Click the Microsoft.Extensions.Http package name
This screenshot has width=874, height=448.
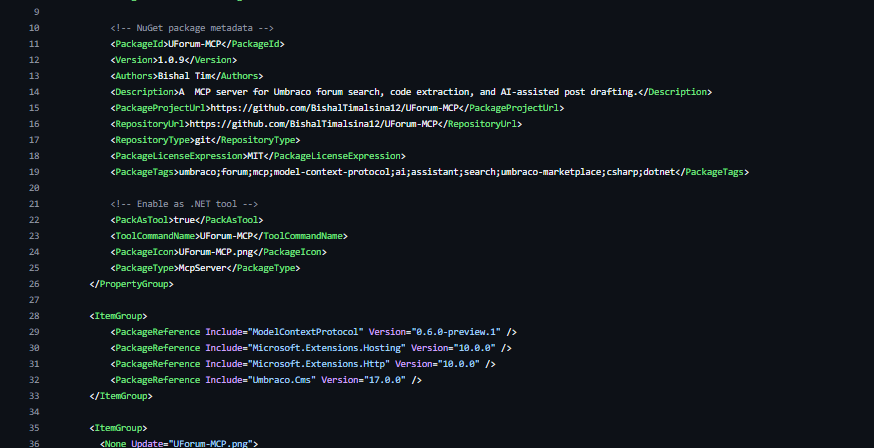pos(317,364)
